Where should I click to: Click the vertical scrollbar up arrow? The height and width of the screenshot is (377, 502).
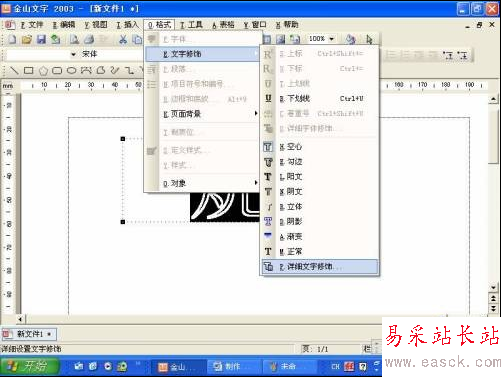click(x=493, y=99)
